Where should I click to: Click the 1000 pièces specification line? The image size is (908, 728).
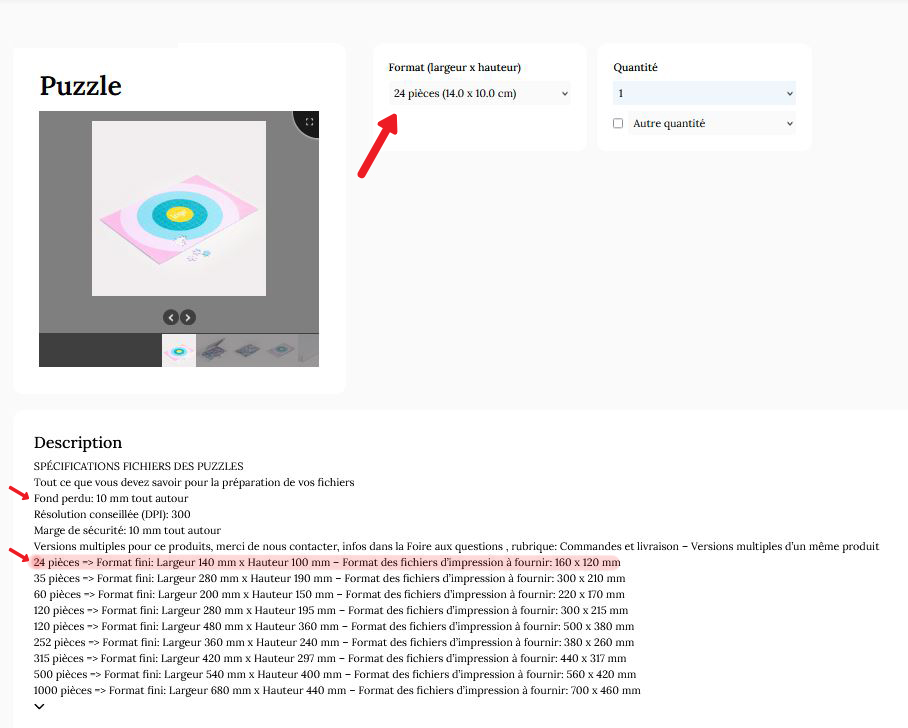(x=337, y=690)
